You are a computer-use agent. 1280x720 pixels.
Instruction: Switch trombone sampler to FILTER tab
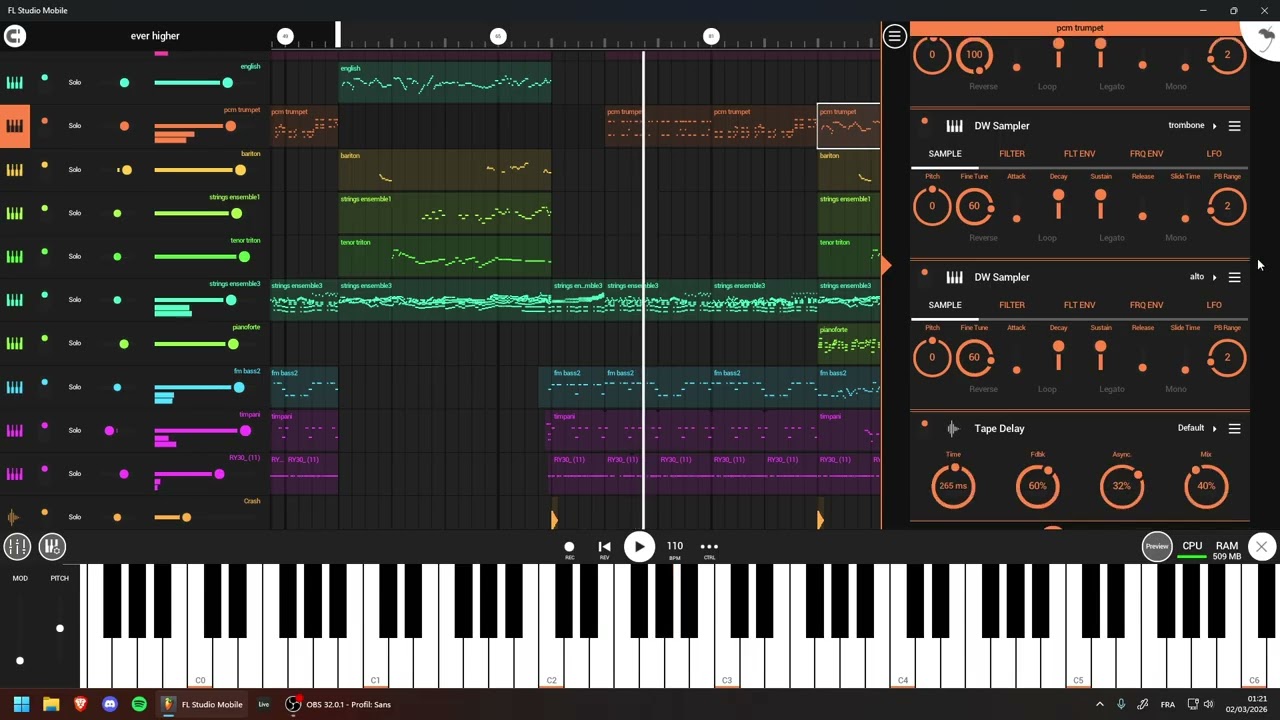click(1012, 154)
